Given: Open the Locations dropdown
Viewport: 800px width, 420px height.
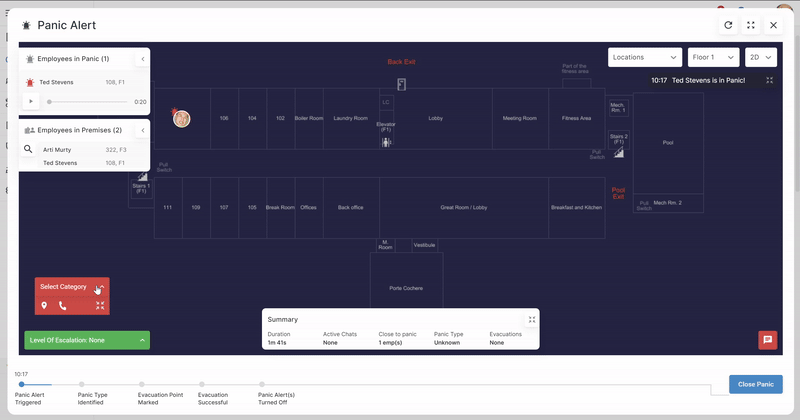Looking at the screenshot, I should (x=645, y=58).
